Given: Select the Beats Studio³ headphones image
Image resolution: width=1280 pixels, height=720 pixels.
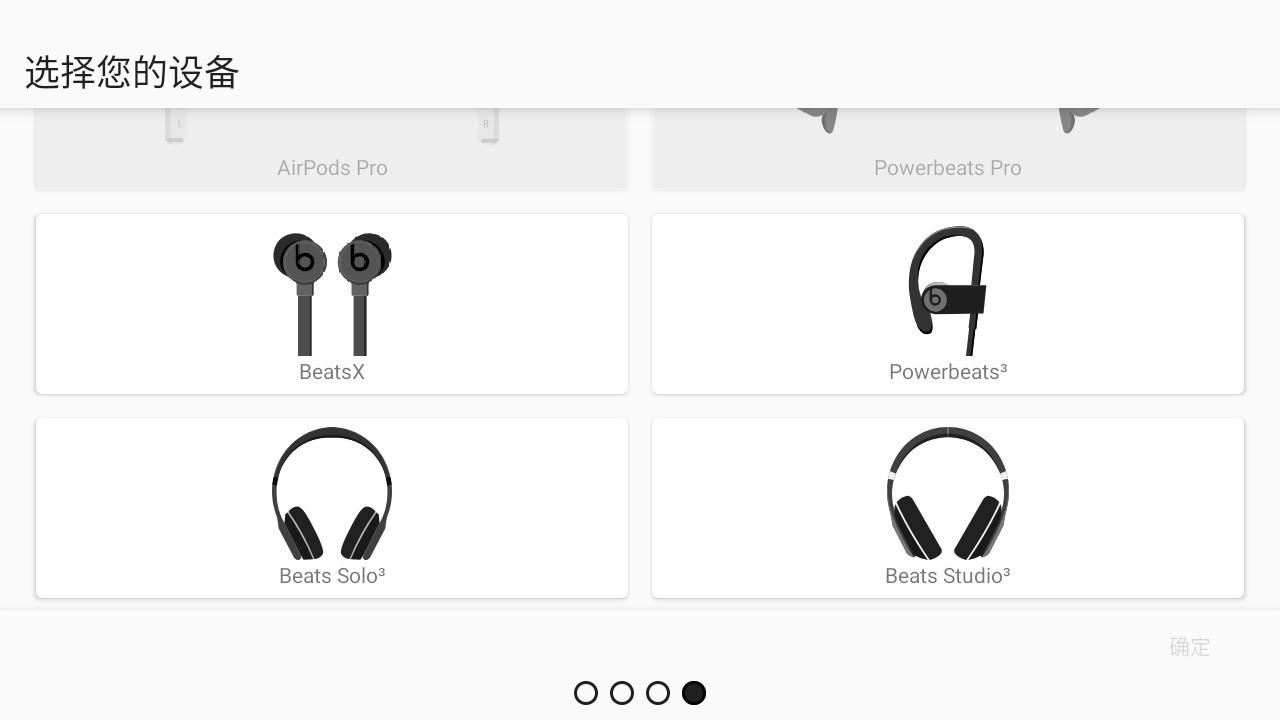Looking at the screenshot, I should pyautogui.click(x=948, y=494).
